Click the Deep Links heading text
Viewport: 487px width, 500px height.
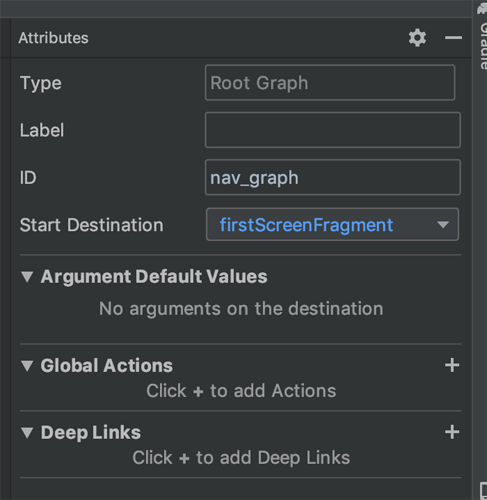click(x=91, y=433)
